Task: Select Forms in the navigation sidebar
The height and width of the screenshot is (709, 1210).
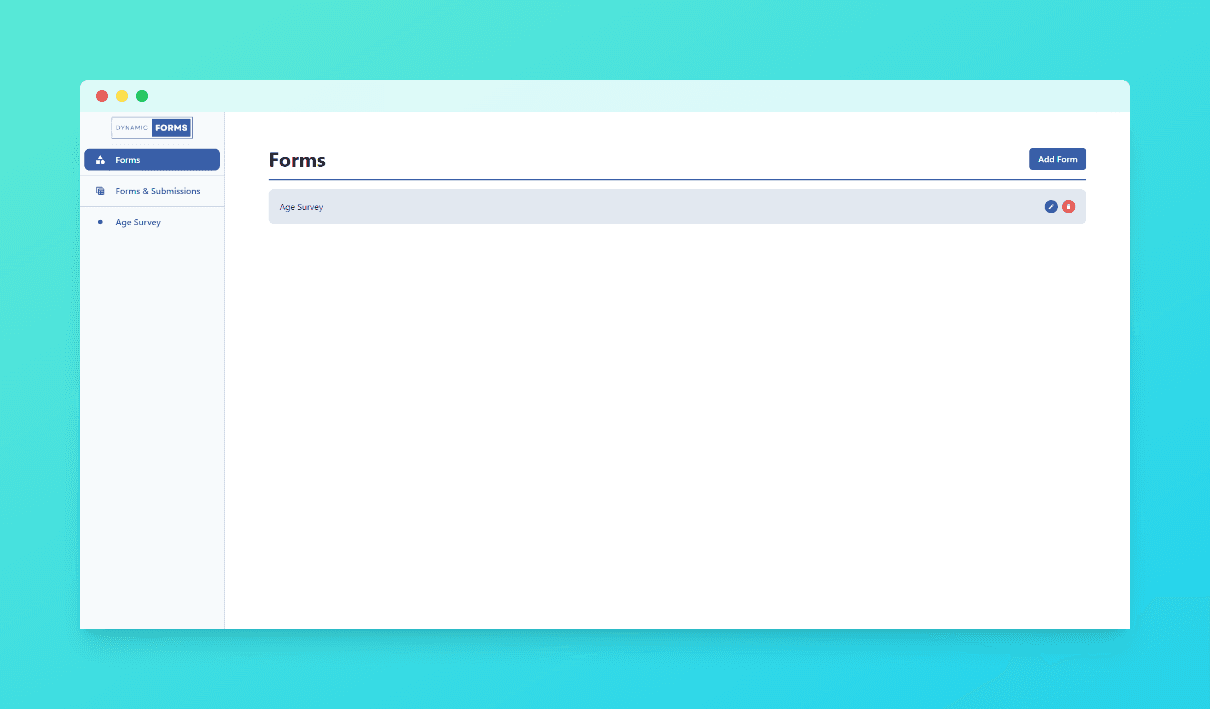Action: click(x=128, y=159)
